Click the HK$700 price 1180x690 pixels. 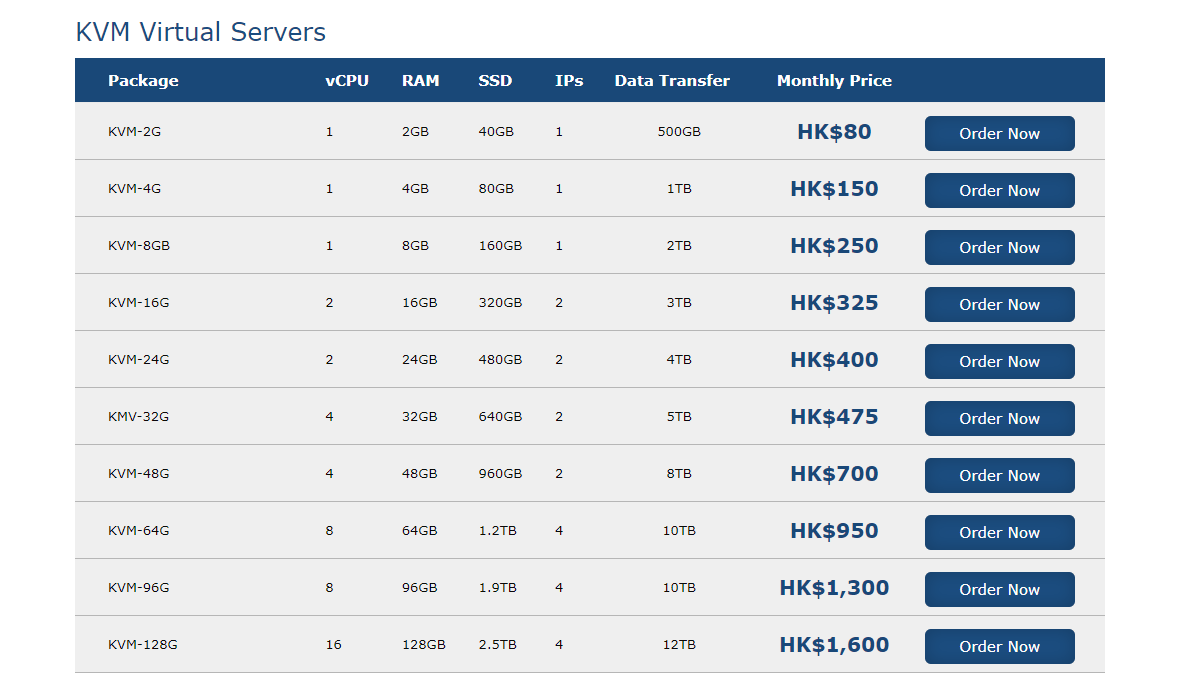[x=834, y=474]
